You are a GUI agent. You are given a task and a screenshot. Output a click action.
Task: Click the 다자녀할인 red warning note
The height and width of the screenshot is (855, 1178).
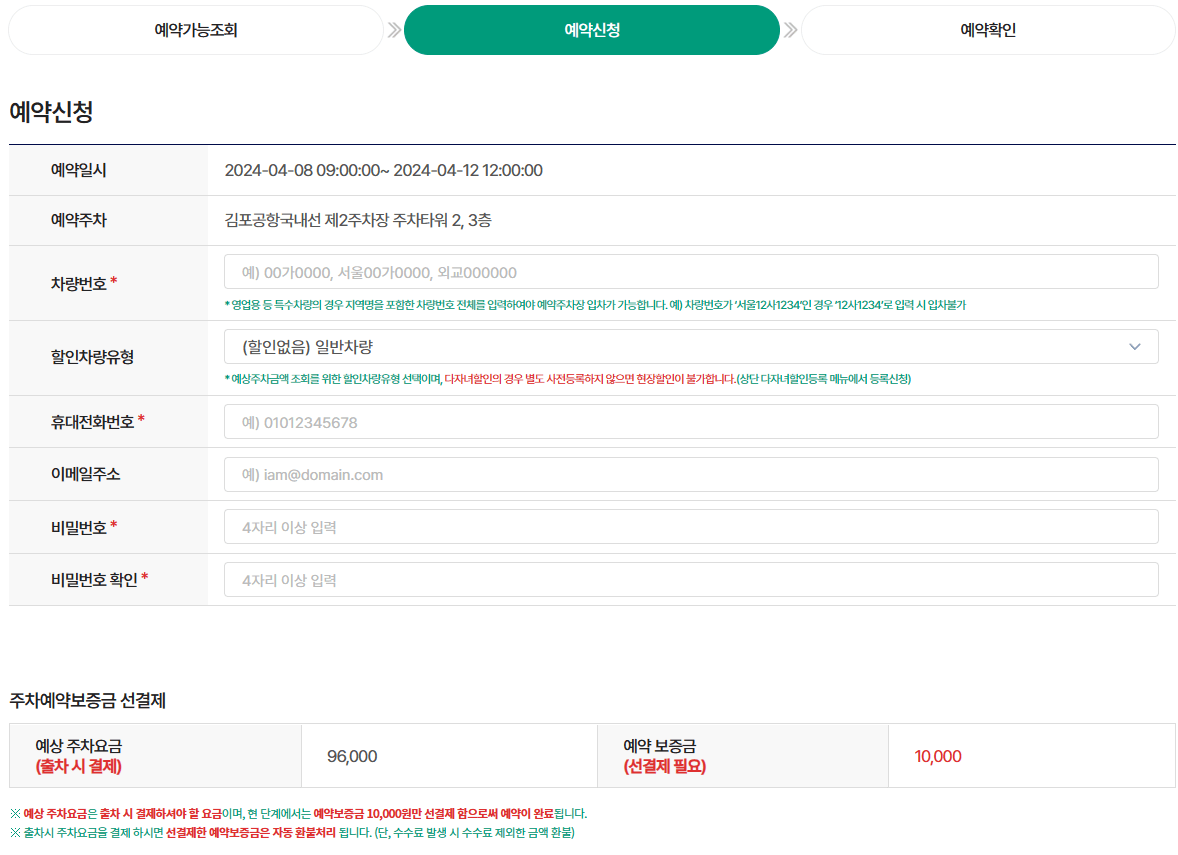[590, 379]
